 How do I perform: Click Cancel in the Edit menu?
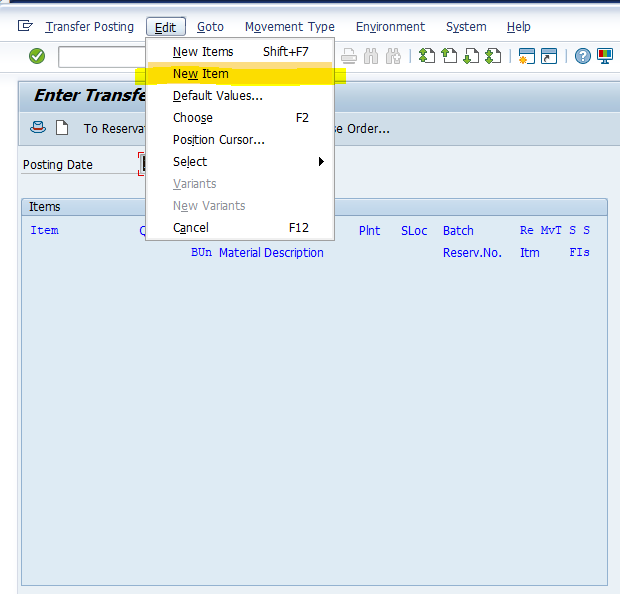click(240, 228)
